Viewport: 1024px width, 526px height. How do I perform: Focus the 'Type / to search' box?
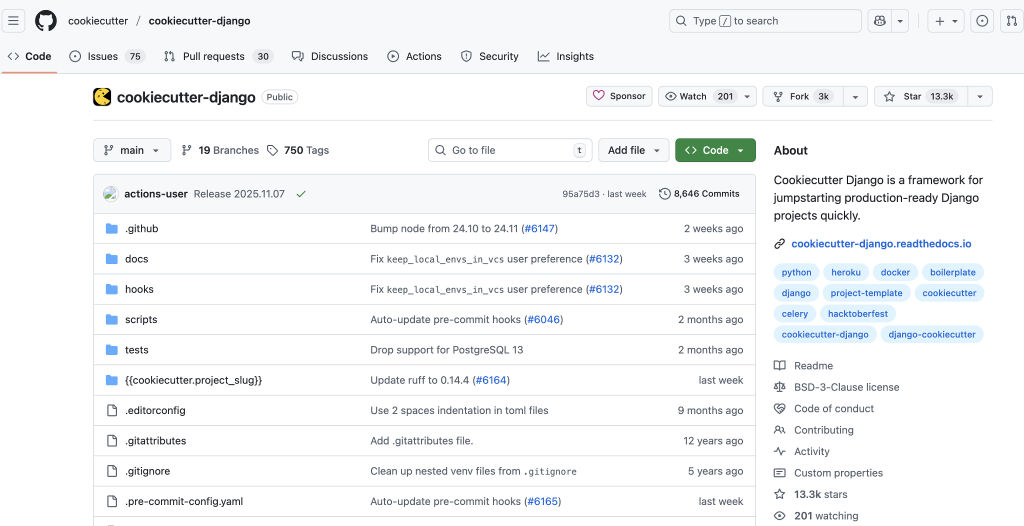tap(765, 21)
